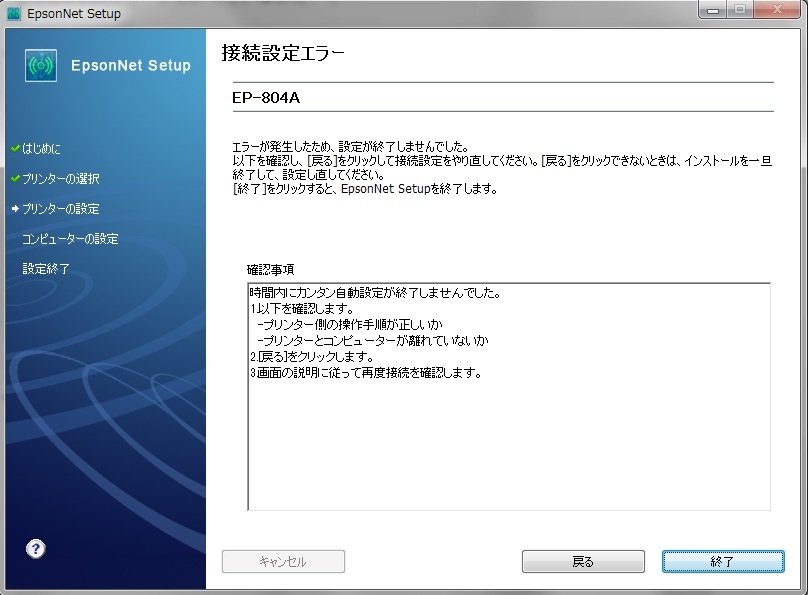Select the プリンターの設定 current step
The image size is (808, 595).
coord(61,209)
